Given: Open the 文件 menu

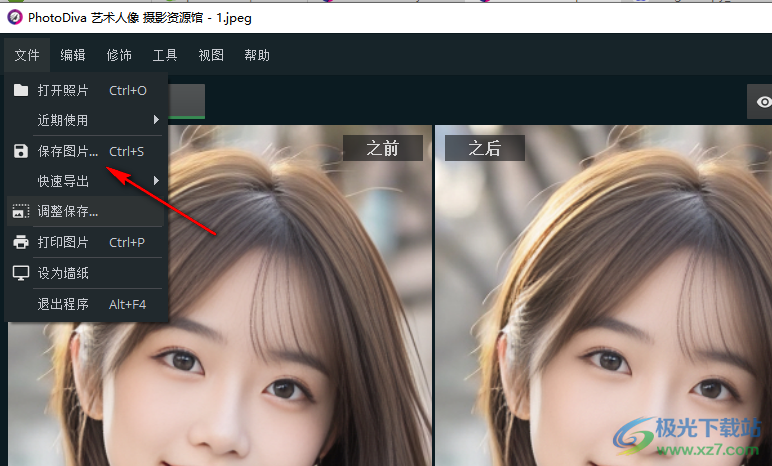Looking at the screenshot, I should (27, 55).
